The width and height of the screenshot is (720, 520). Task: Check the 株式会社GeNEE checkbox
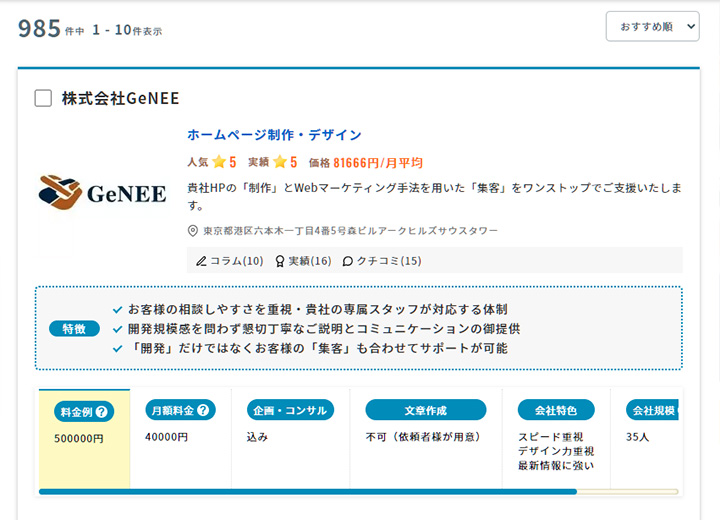[43, 98]
